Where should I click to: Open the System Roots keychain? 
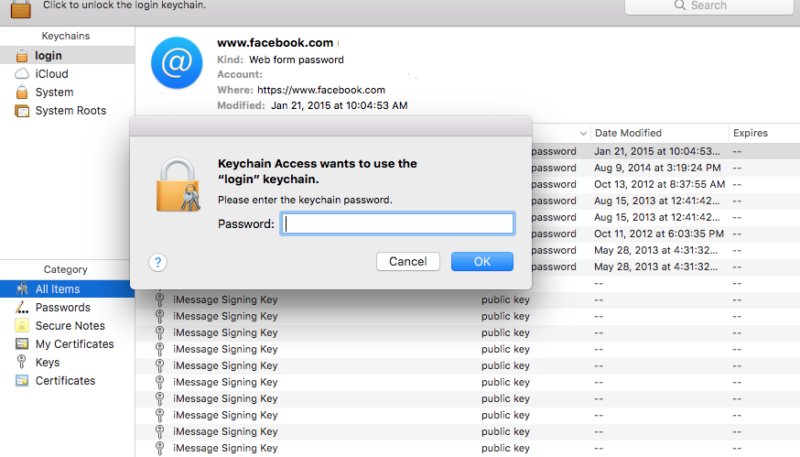click(70, 111)
